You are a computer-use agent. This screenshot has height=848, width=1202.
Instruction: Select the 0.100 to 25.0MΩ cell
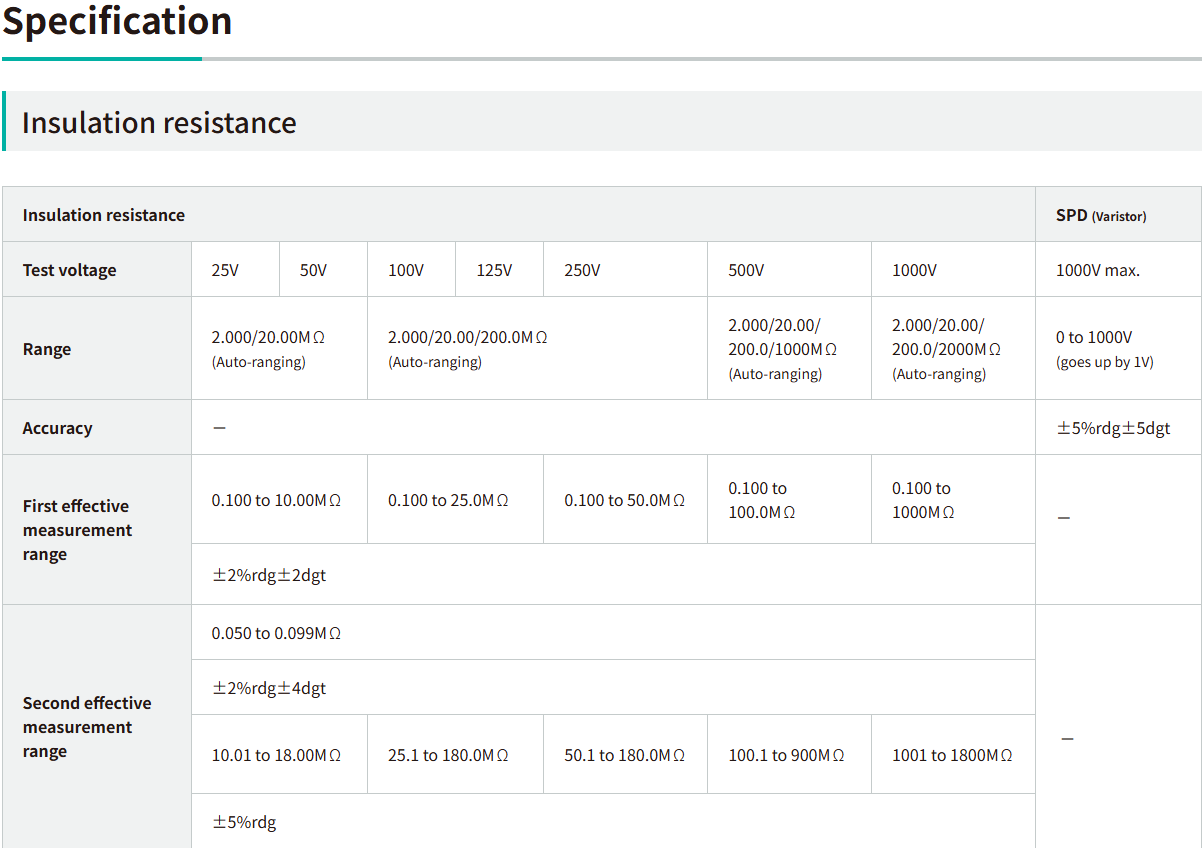coord(448,500)
